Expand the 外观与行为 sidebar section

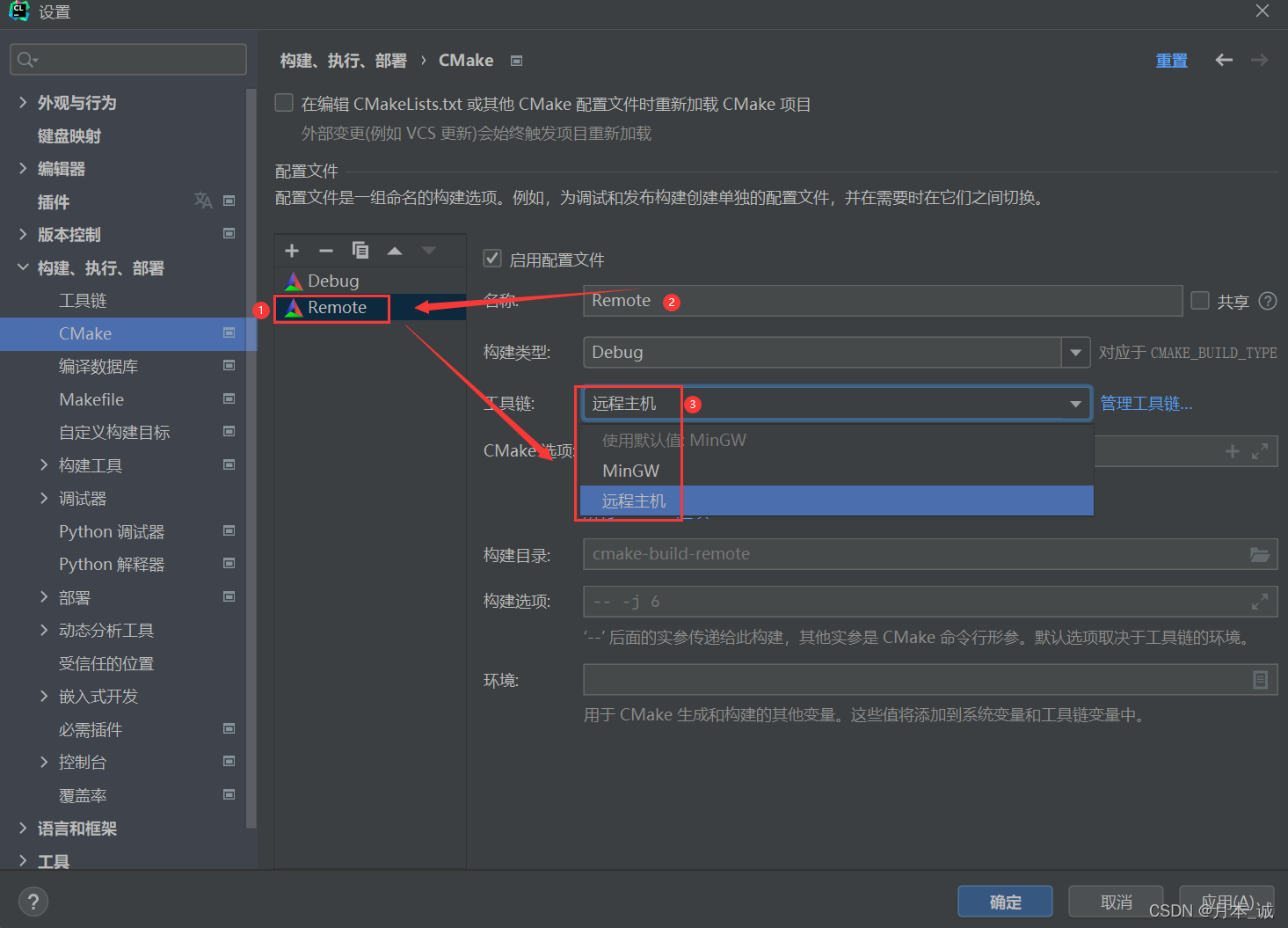[23, 102]
